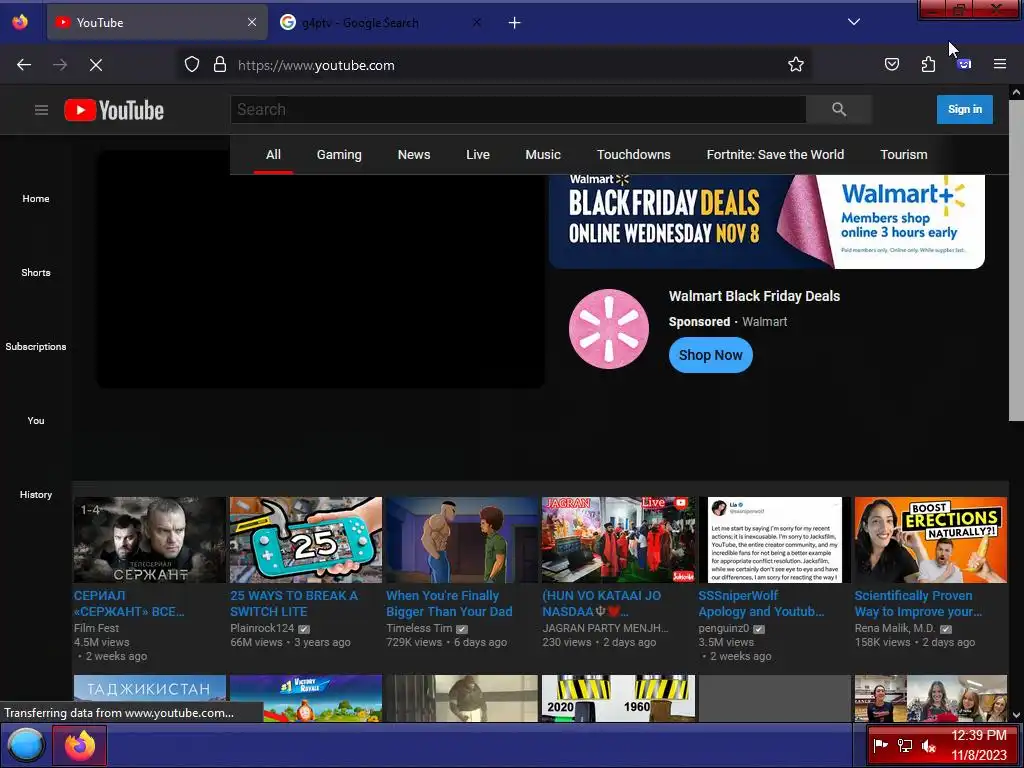Select the Tourism chip
The width and height of the screenshot is (1024, 768).
(x=903, y=155)
